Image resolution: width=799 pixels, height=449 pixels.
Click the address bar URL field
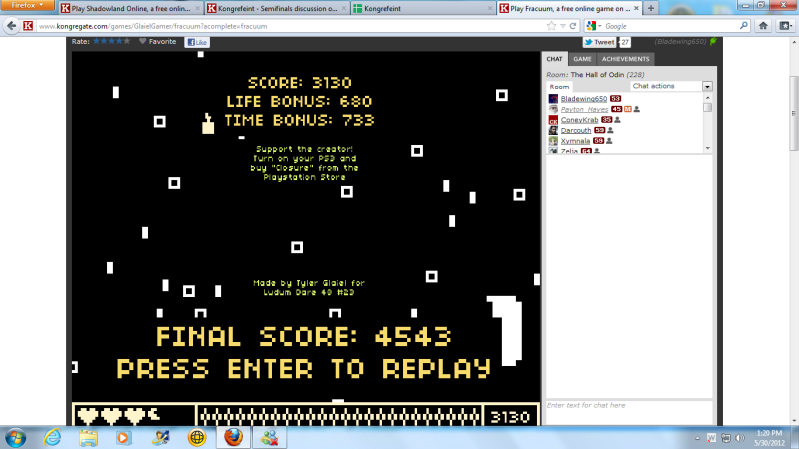coord(290,26)
